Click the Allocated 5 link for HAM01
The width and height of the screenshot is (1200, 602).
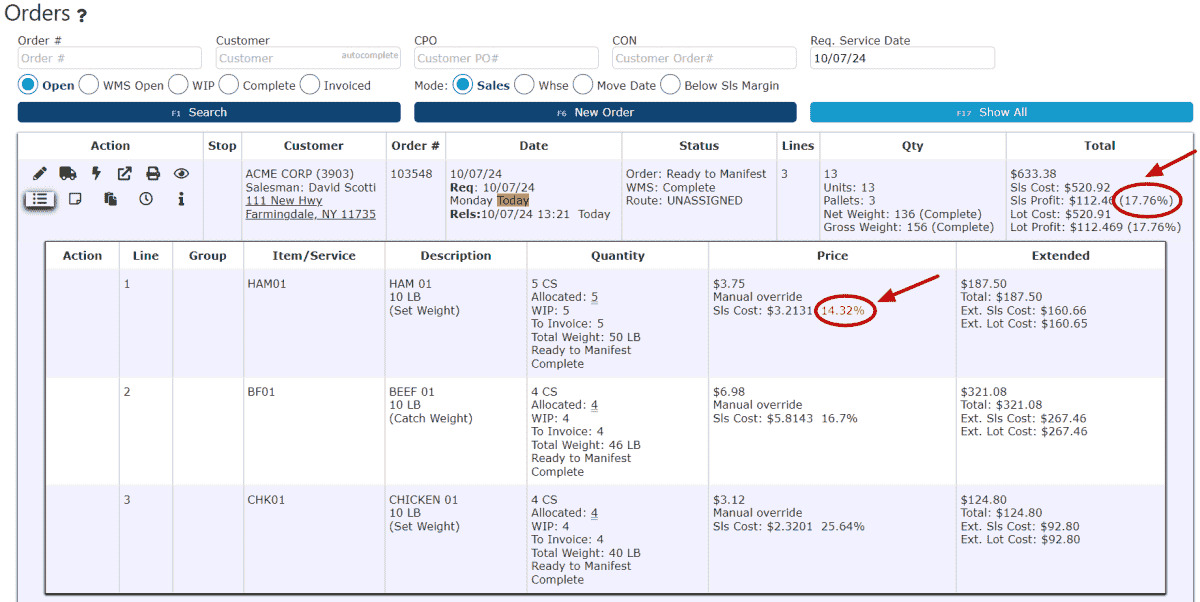click(x=594, y=297)
